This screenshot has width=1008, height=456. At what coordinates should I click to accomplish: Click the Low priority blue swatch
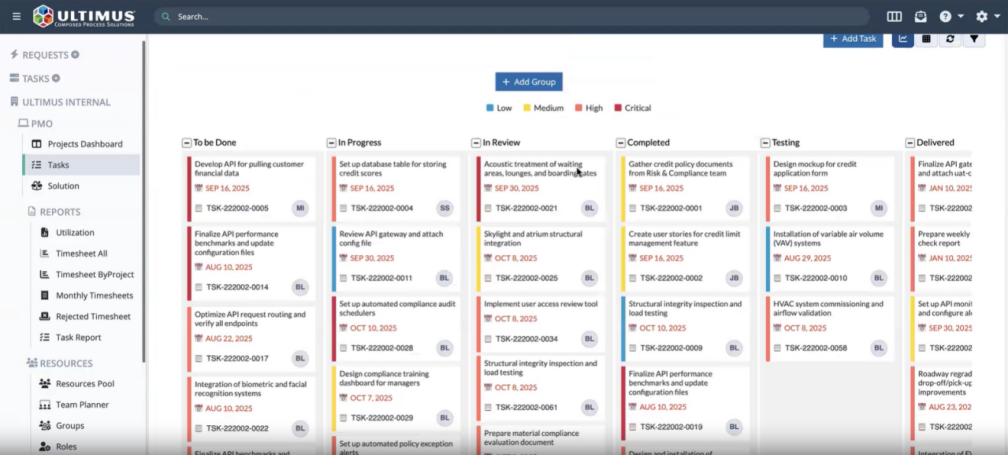tap(490, 108)
